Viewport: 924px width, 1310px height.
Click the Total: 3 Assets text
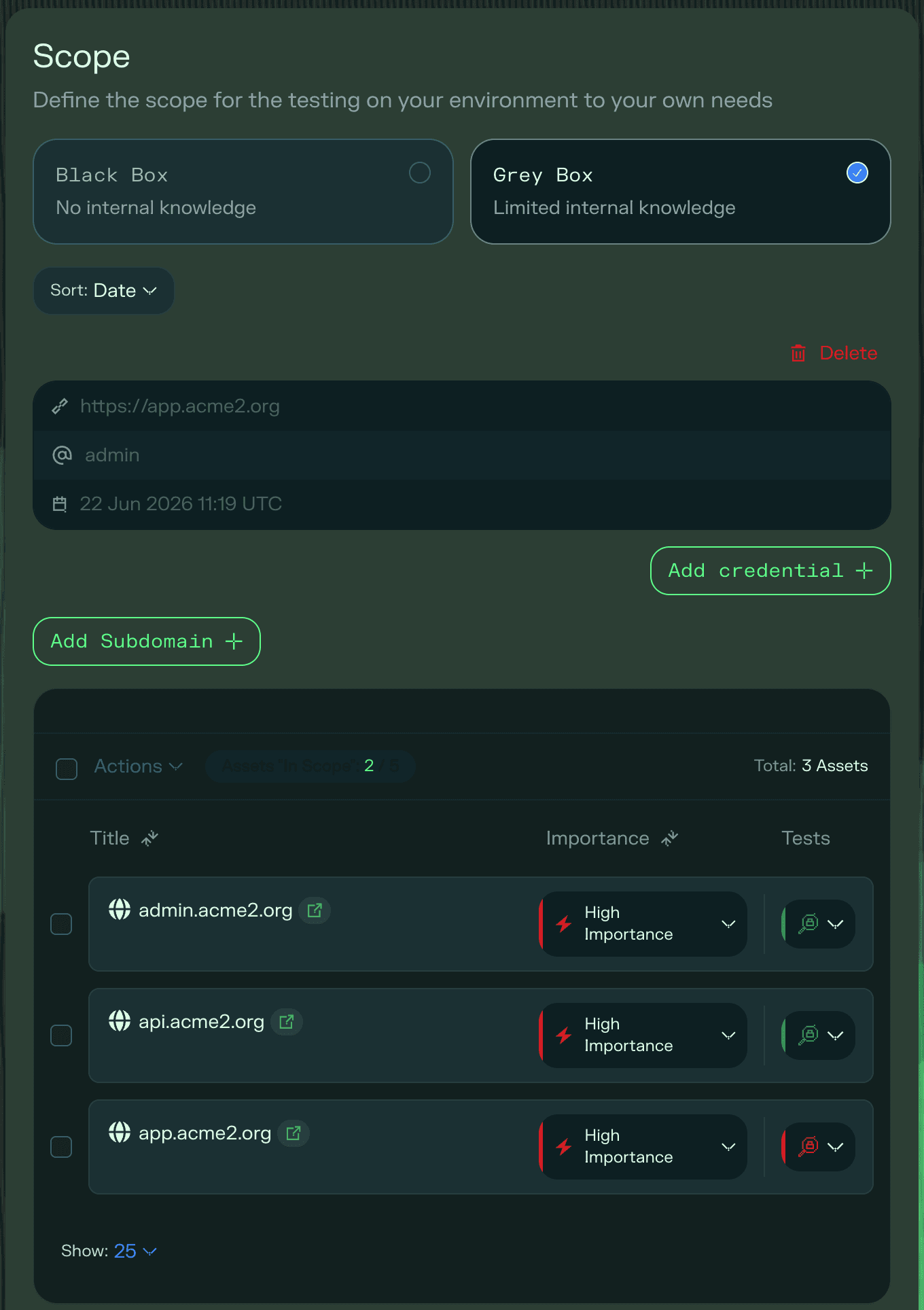point(811,766)
